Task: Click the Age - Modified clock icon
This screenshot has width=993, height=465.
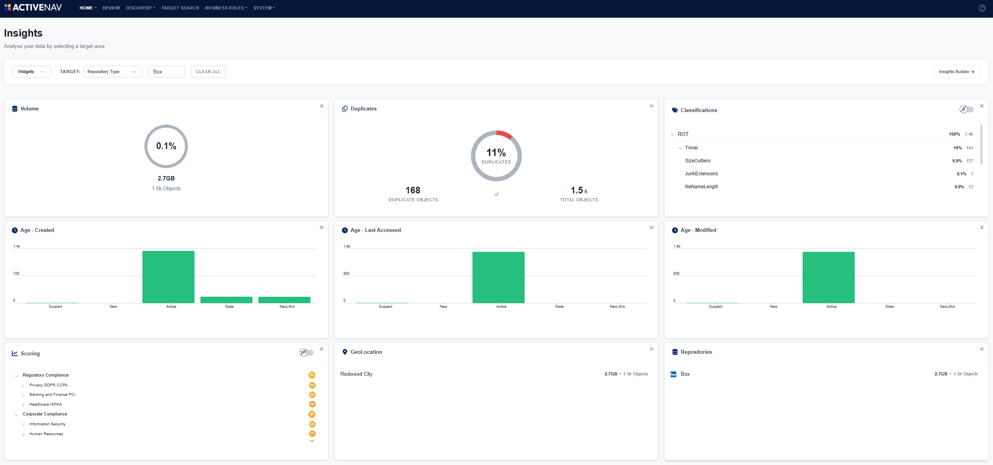Action: point(675,231)
